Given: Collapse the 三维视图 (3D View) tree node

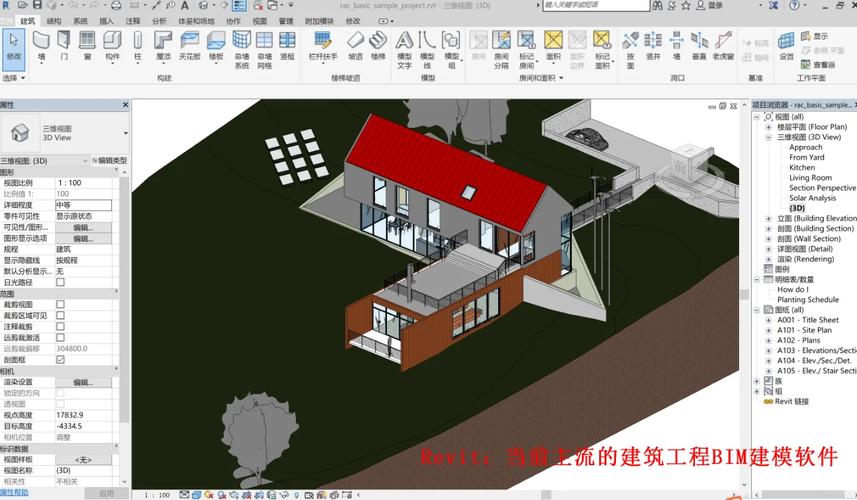Looking at the screenshot, I should coord(768,137).
